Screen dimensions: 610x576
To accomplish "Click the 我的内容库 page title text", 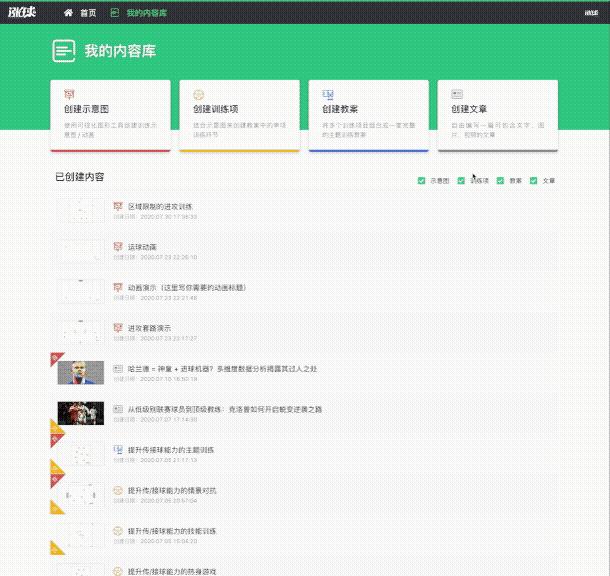I will pyautogui.click(x=120, y=51).
